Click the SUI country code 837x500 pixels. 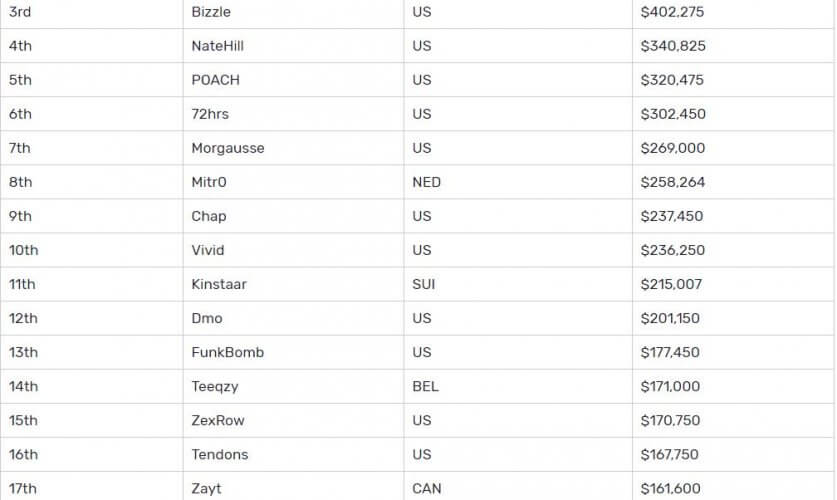424,284
